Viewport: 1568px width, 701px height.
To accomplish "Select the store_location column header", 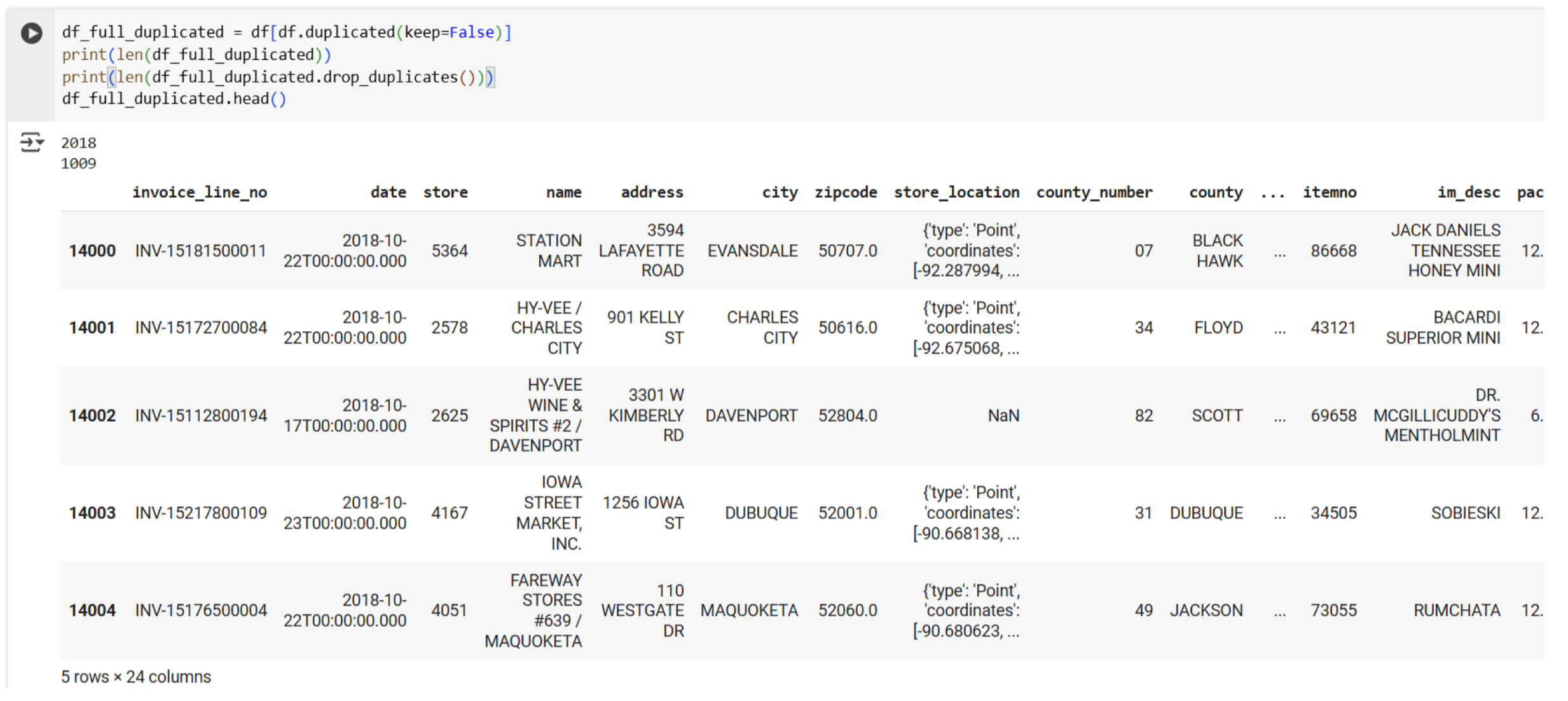I will (956, 192).
